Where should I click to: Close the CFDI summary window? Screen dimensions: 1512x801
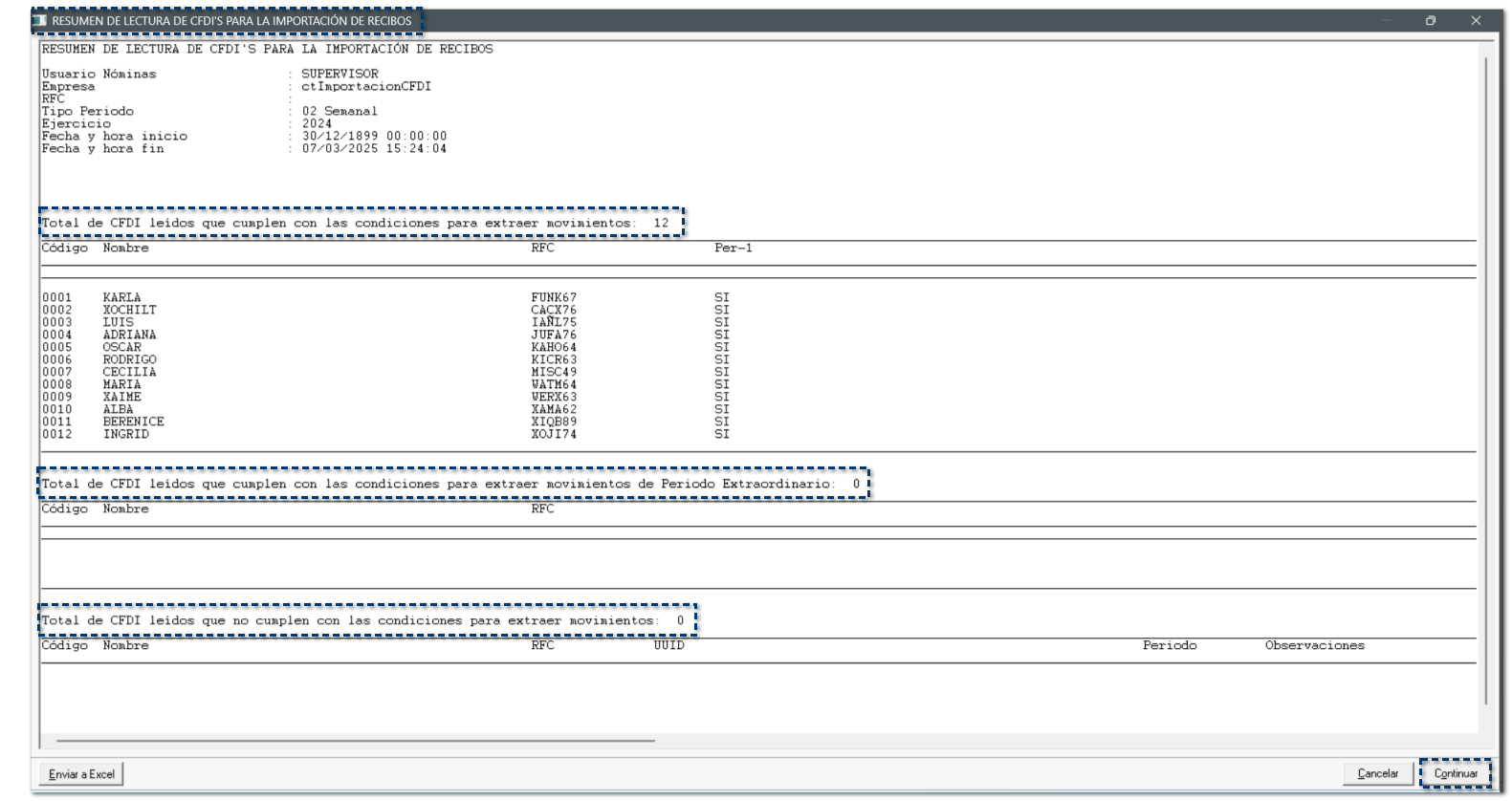tap(1476, 20)
